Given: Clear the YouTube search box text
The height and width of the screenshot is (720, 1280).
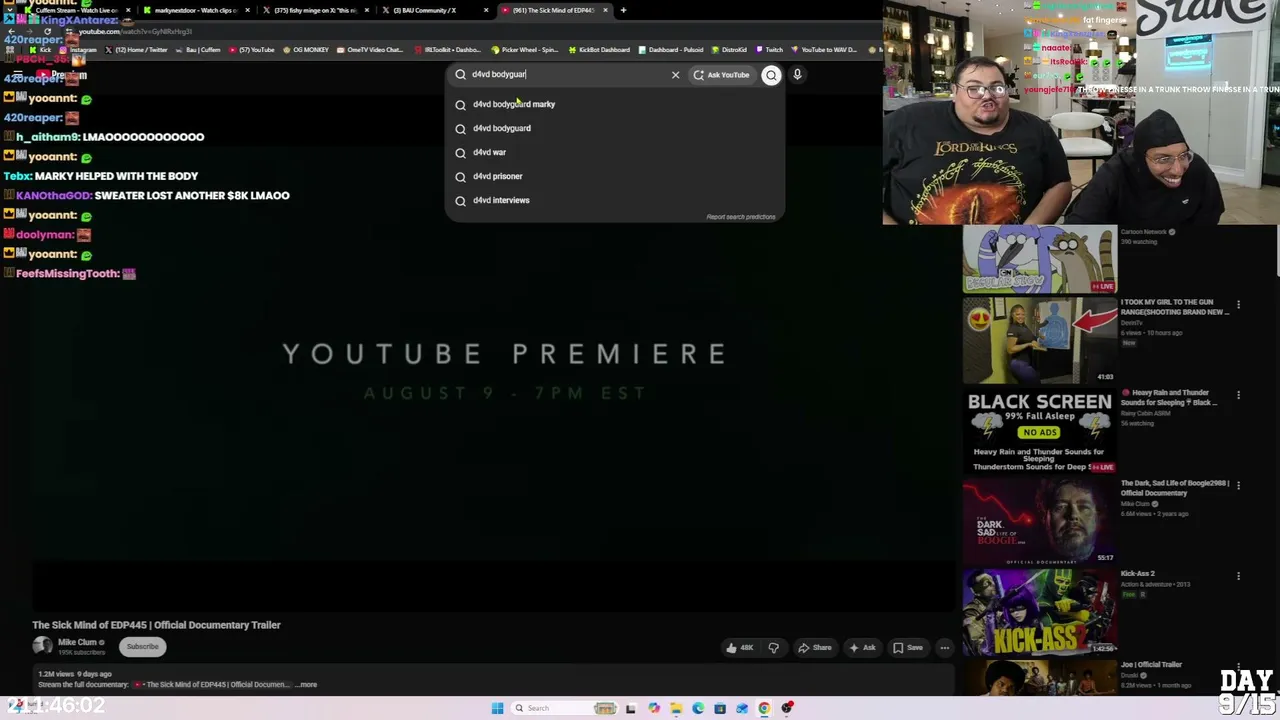Looking at the screenshot, I should [x=675, y=74].
